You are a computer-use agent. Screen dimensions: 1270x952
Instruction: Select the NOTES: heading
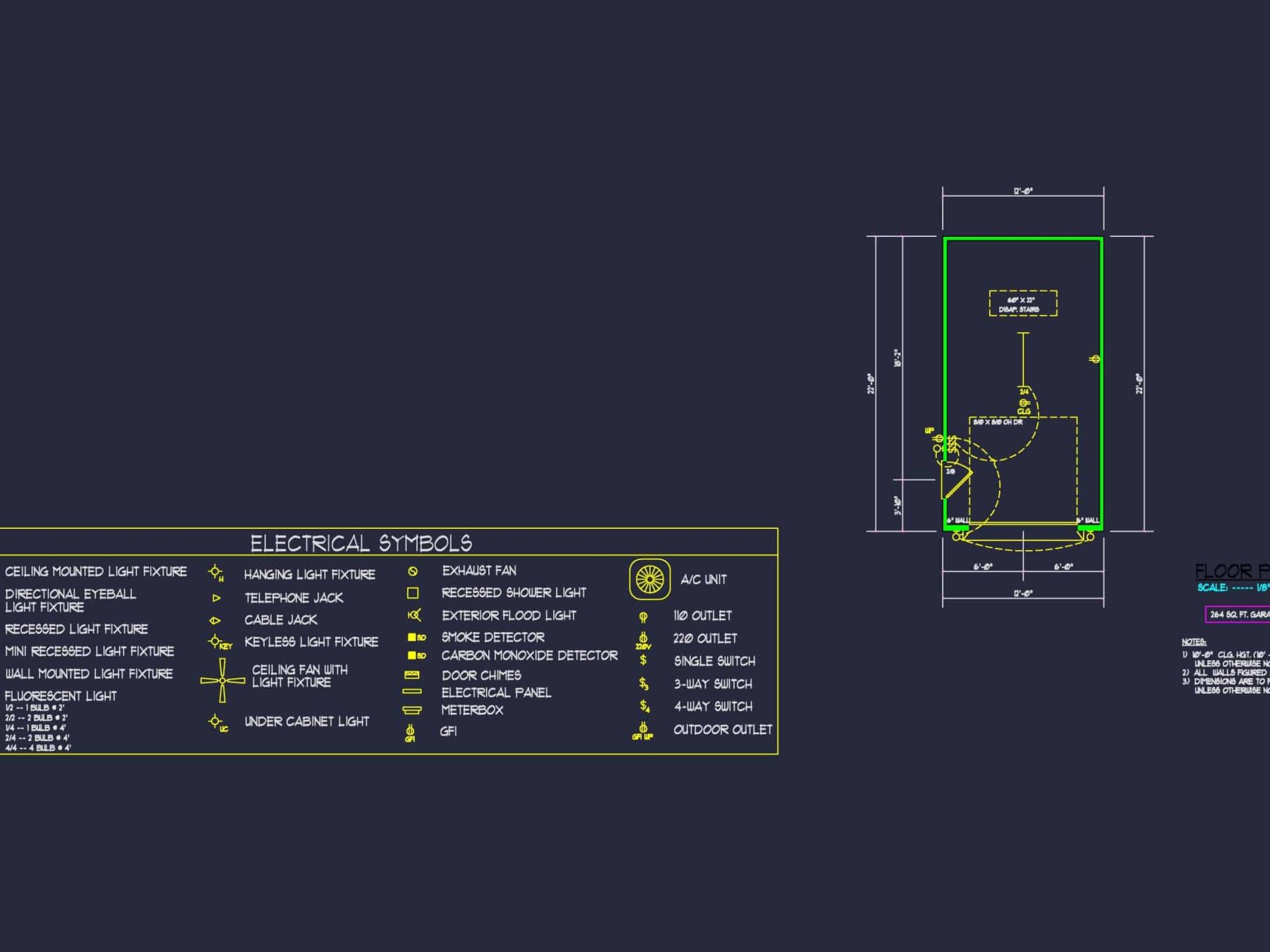tap(1194, 642)
